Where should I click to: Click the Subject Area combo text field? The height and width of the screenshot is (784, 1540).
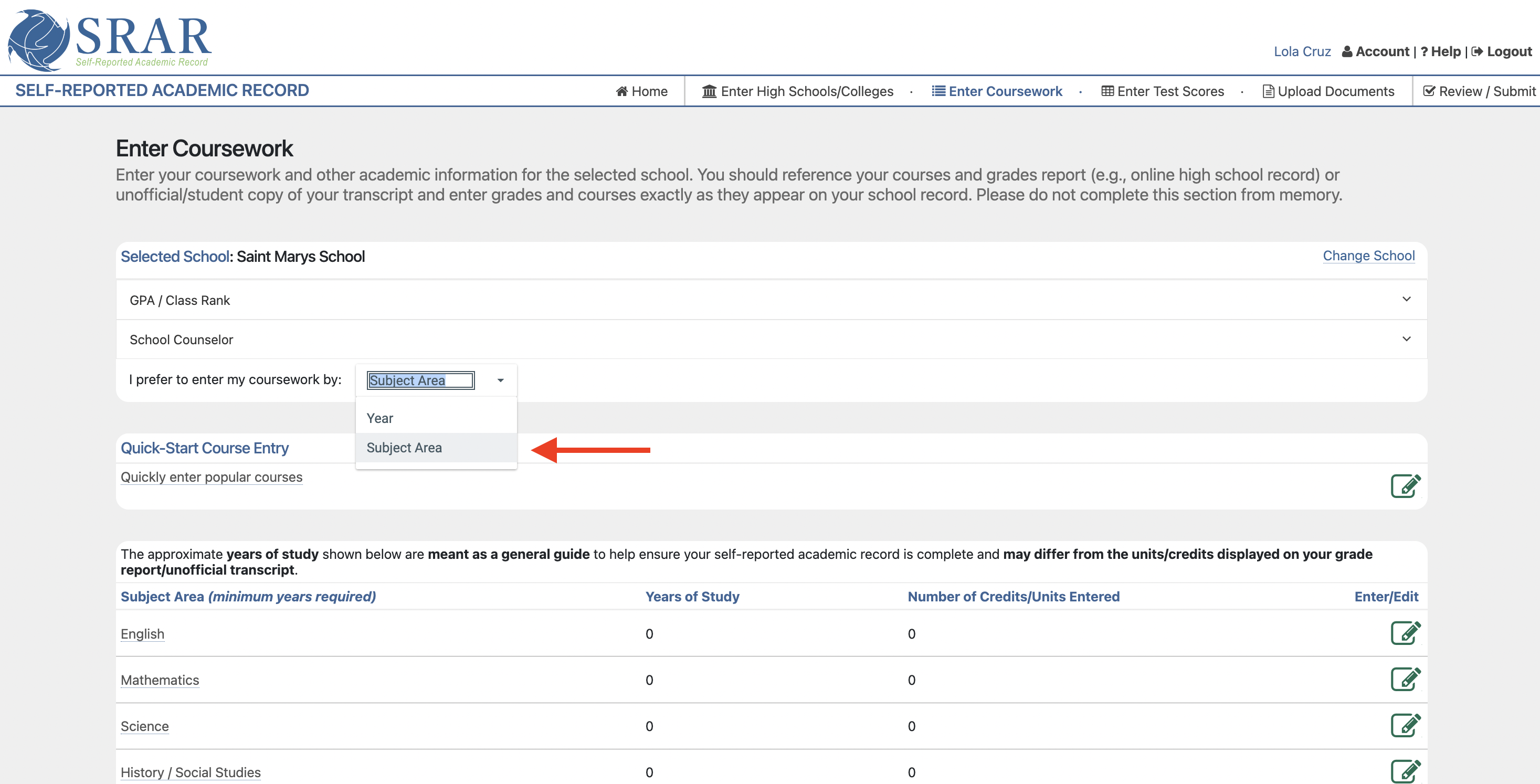tap(420, 380)
